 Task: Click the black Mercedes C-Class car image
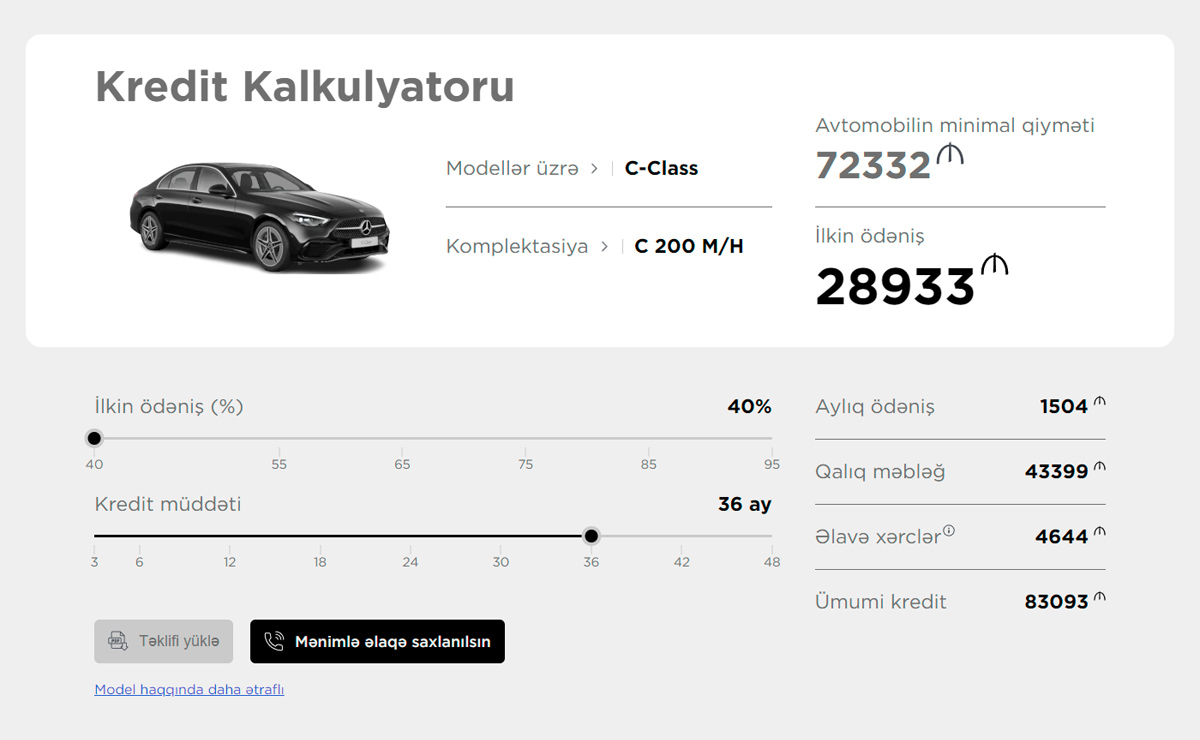click(259, 216)
